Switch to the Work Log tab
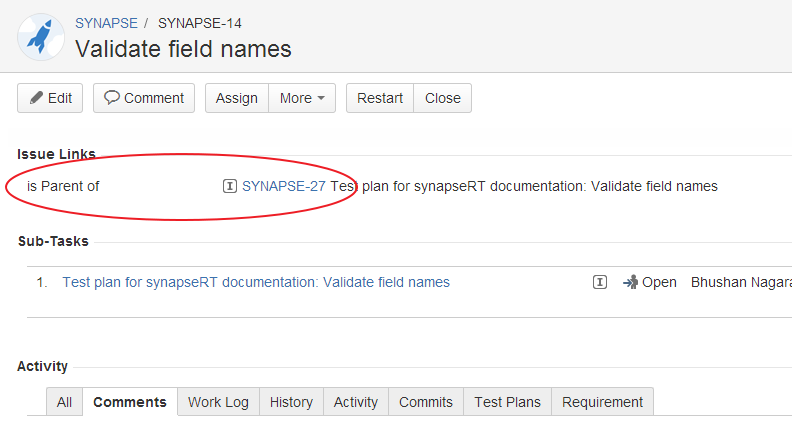The width and height of the screenshot is (792, 426). pyautogui.click(x=218, y=402)
